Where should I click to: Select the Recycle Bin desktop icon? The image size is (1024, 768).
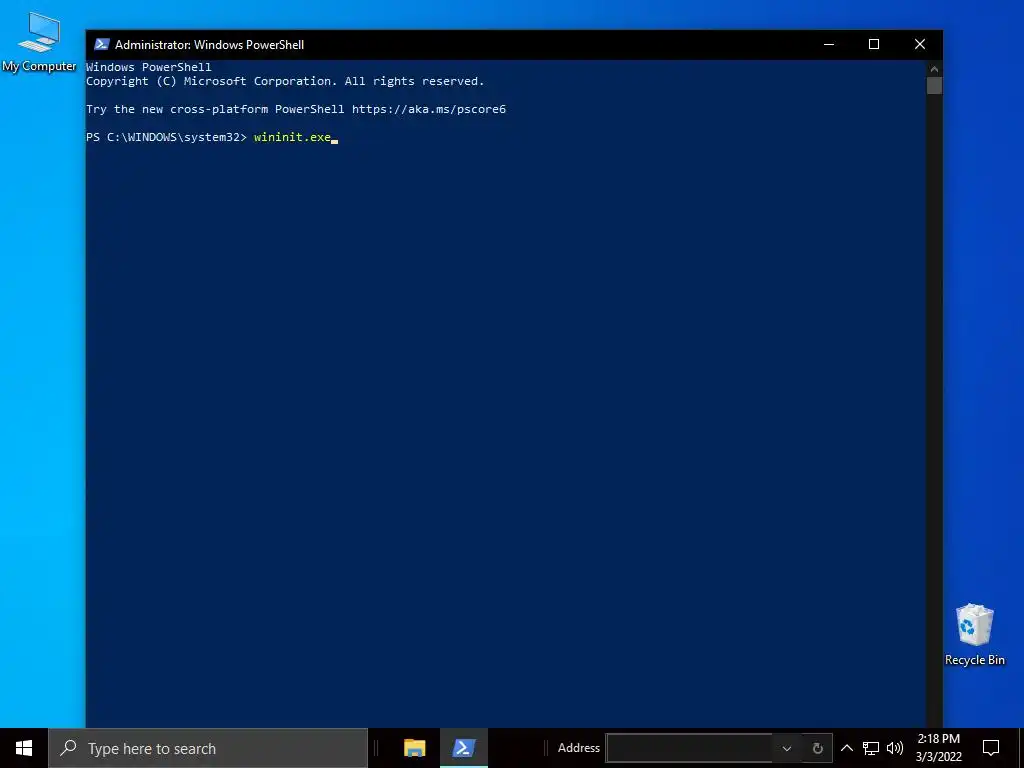[x=974, y=635]
